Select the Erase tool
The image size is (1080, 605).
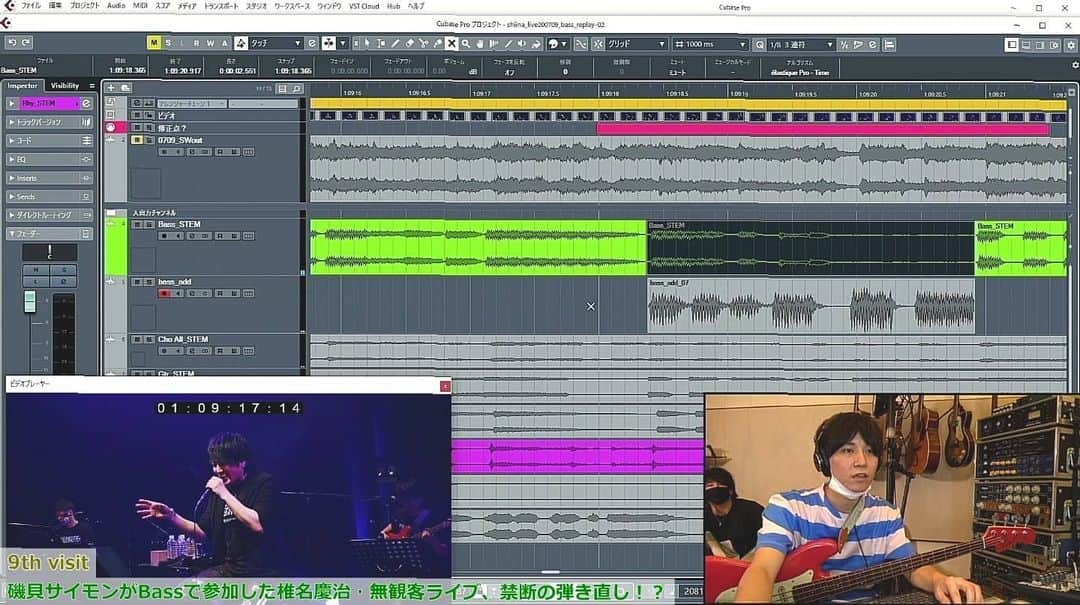[409, 44]
